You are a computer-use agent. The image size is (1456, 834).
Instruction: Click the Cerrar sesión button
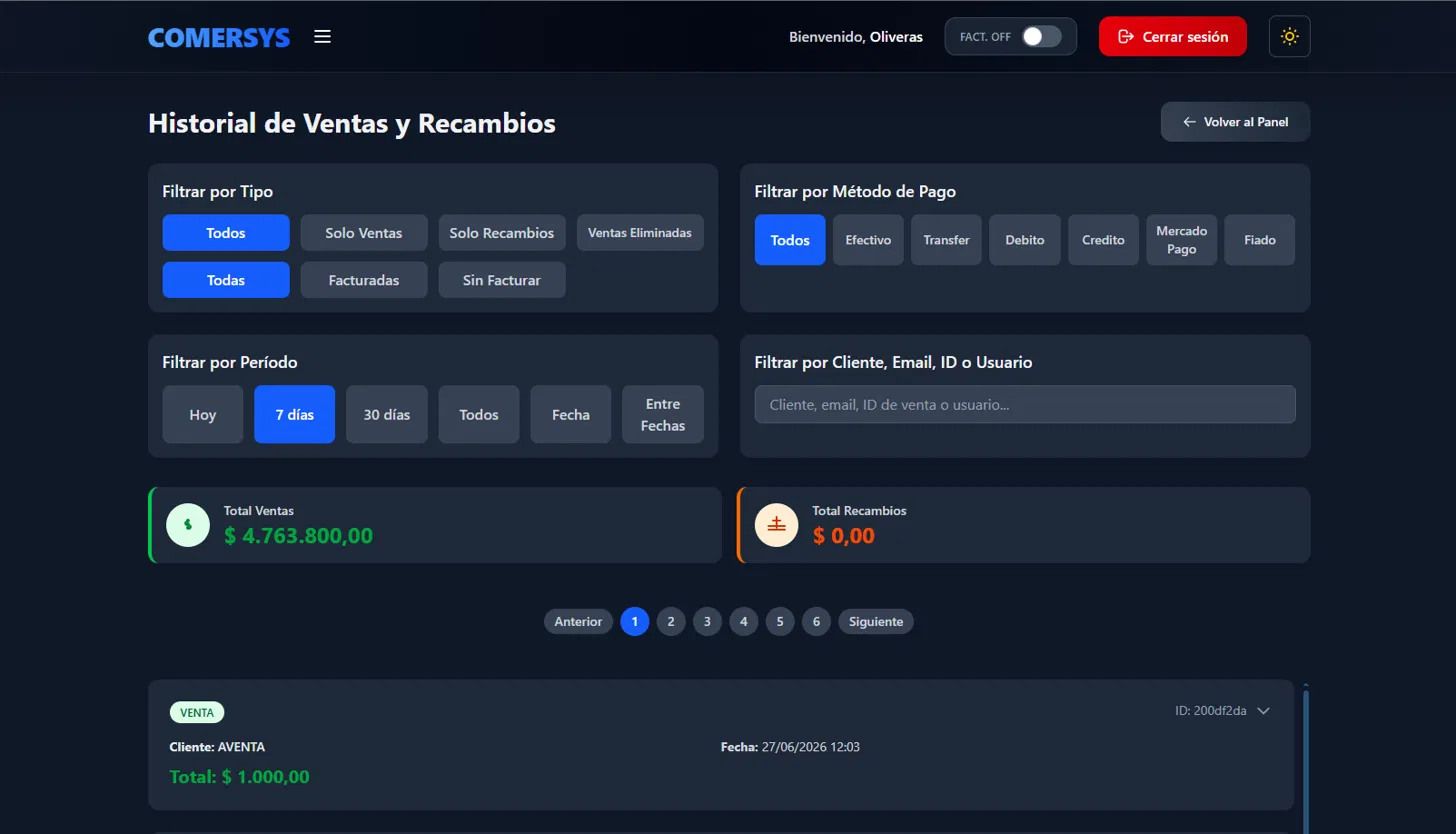pos(1172,36)
